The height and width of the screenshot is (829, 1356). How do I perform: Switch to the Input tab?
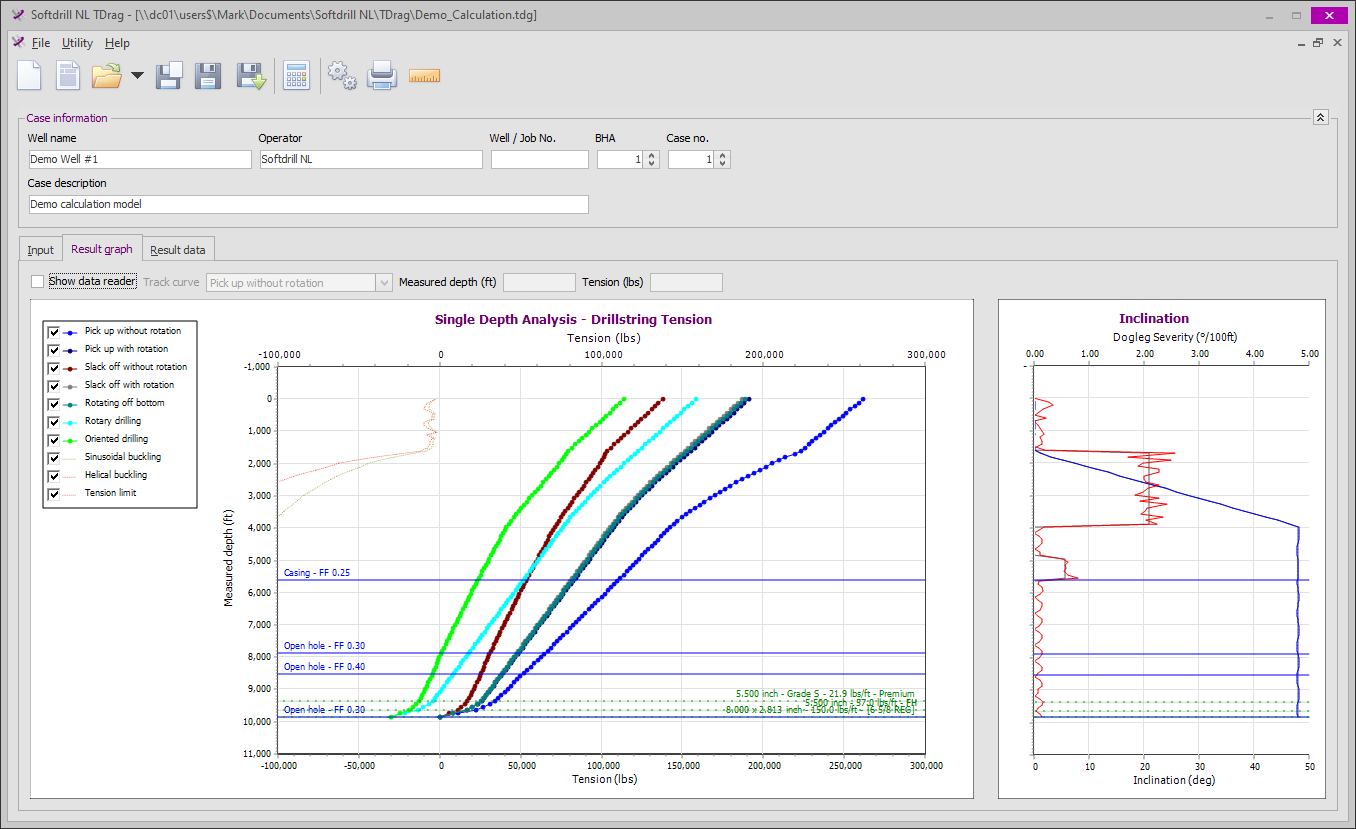(41, 250)
